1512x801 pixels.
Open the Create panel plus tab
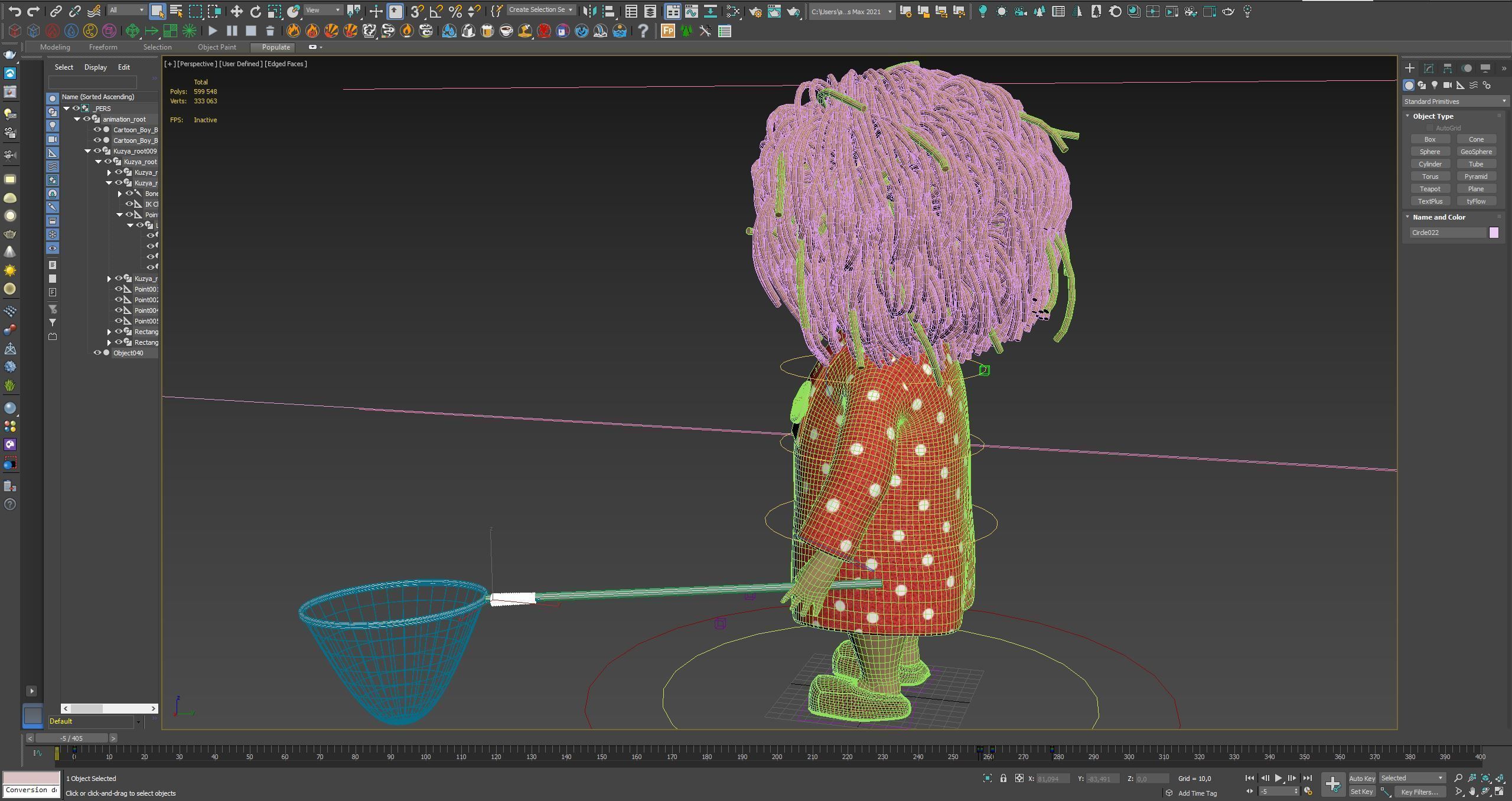[1410, 68]
